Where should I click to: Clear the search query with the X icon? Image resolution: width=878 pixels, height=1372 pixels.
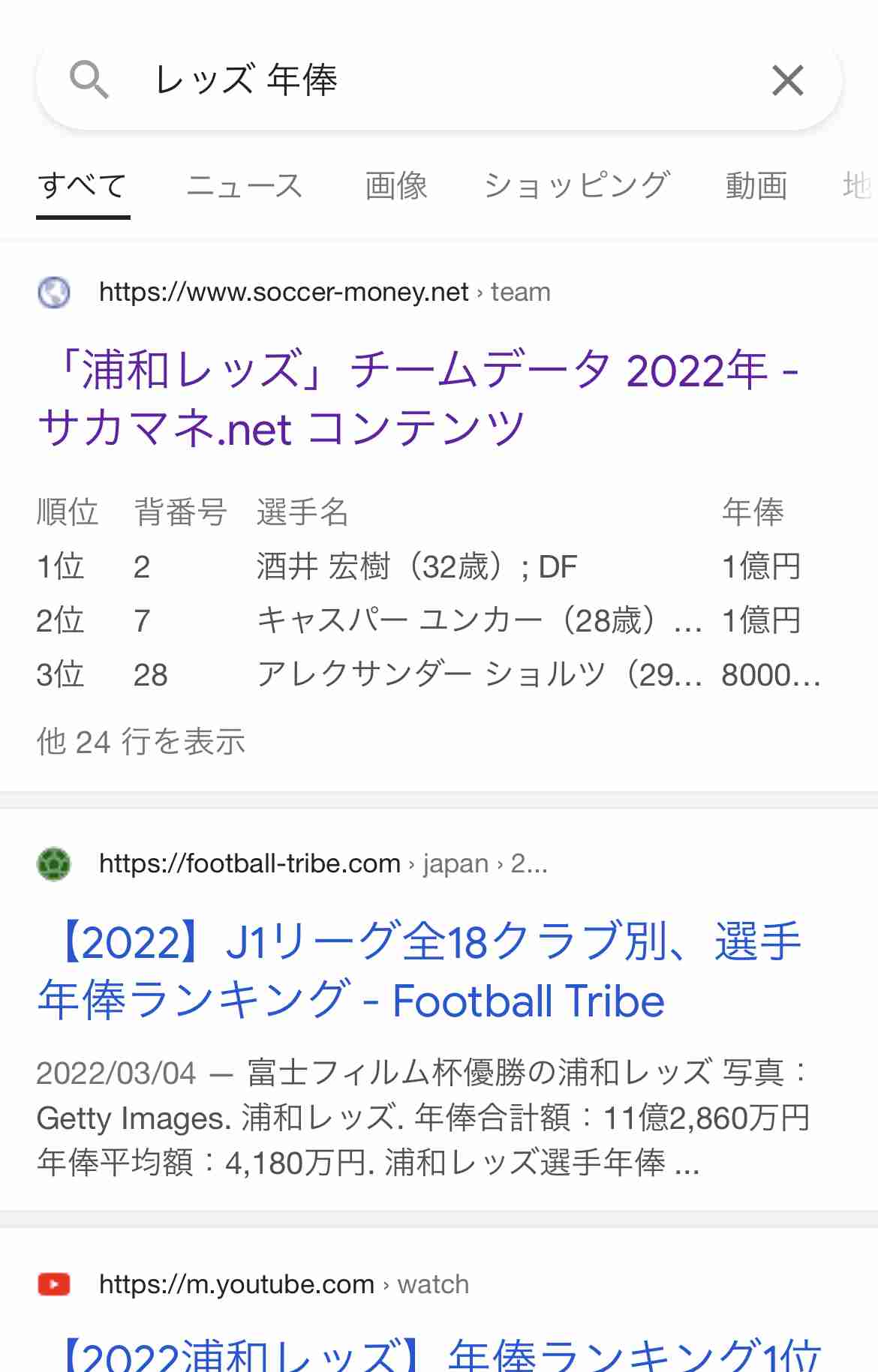[x=788, y=80]
